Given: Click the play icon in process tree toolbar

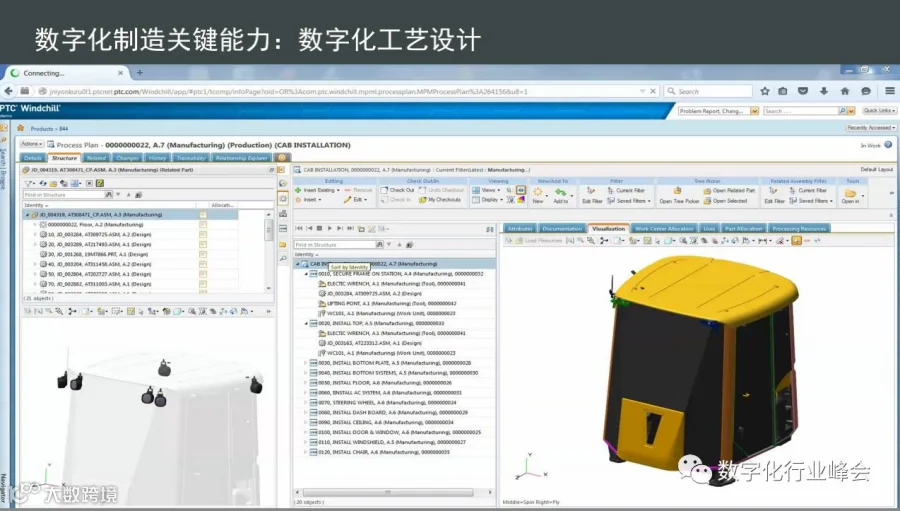Looking at the screenshot, I should coord(329,229).
